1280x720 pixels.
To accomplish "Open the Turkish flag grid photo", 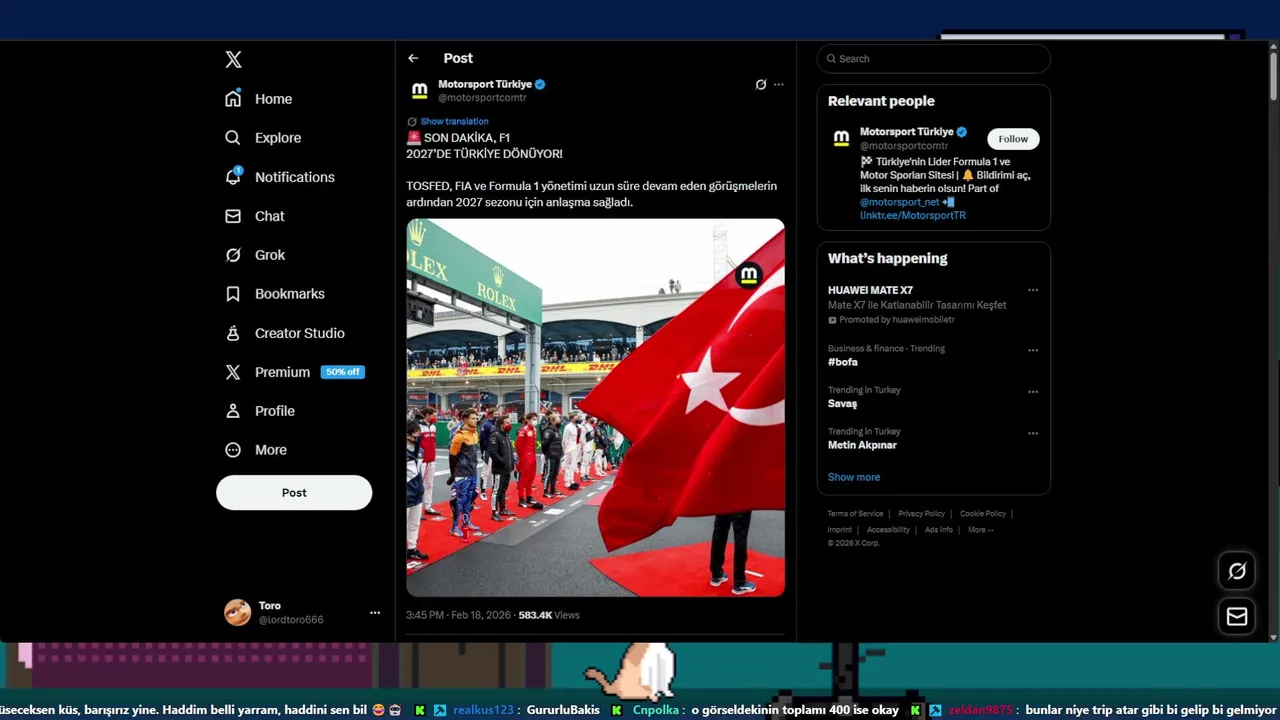I will 595,408.
